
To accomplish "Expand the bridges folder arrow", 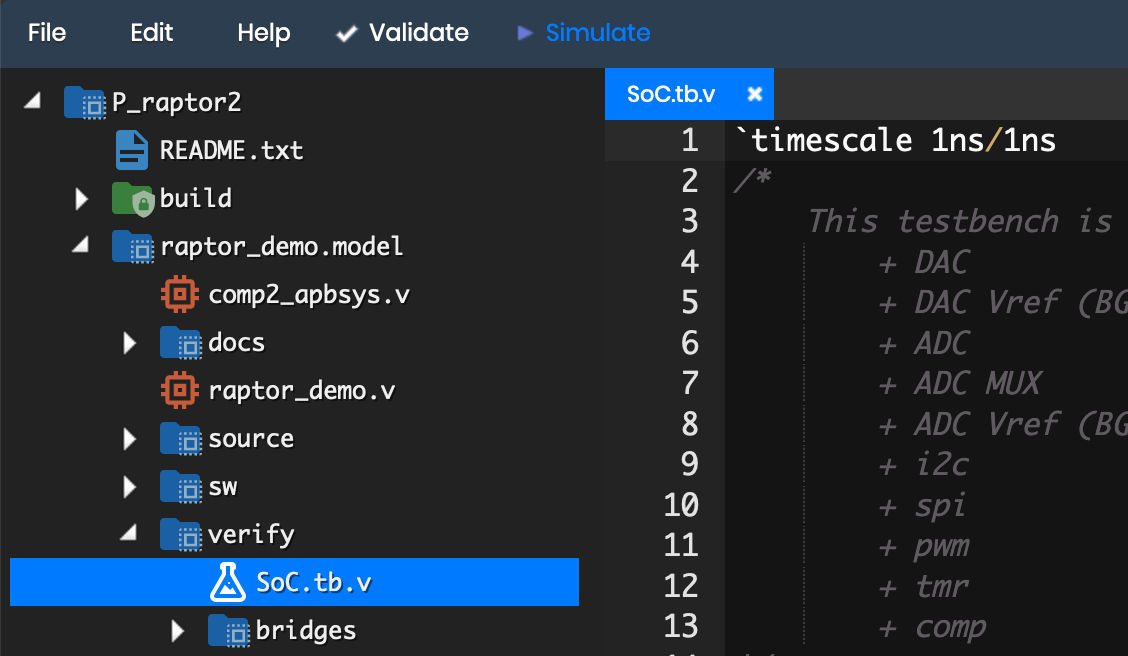I will coord(178,631).
